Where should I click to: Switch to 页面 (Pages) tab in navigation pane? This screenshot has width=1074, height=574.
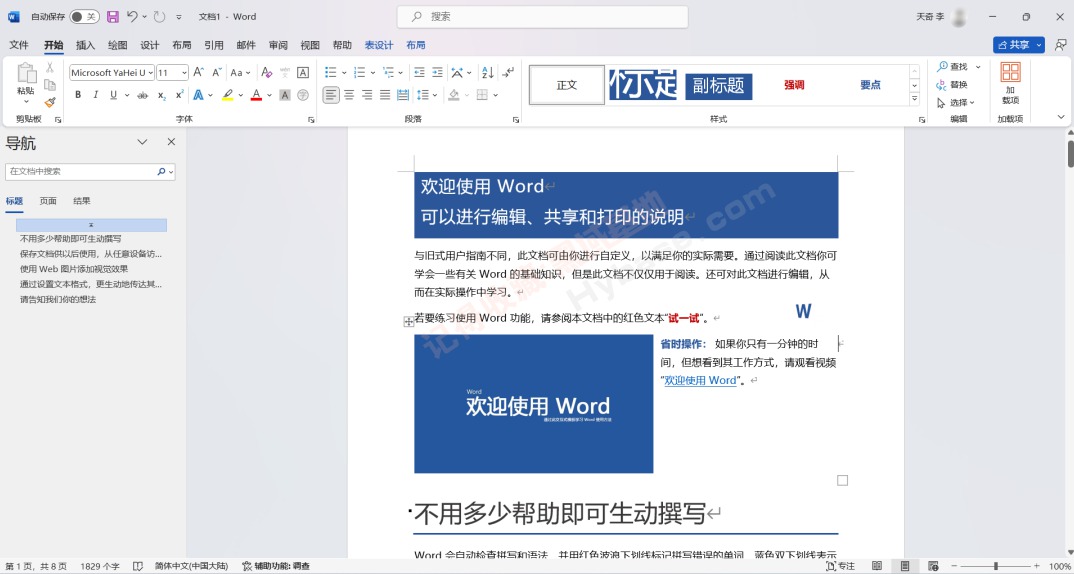pyautogui.click(x=48, y=201)
